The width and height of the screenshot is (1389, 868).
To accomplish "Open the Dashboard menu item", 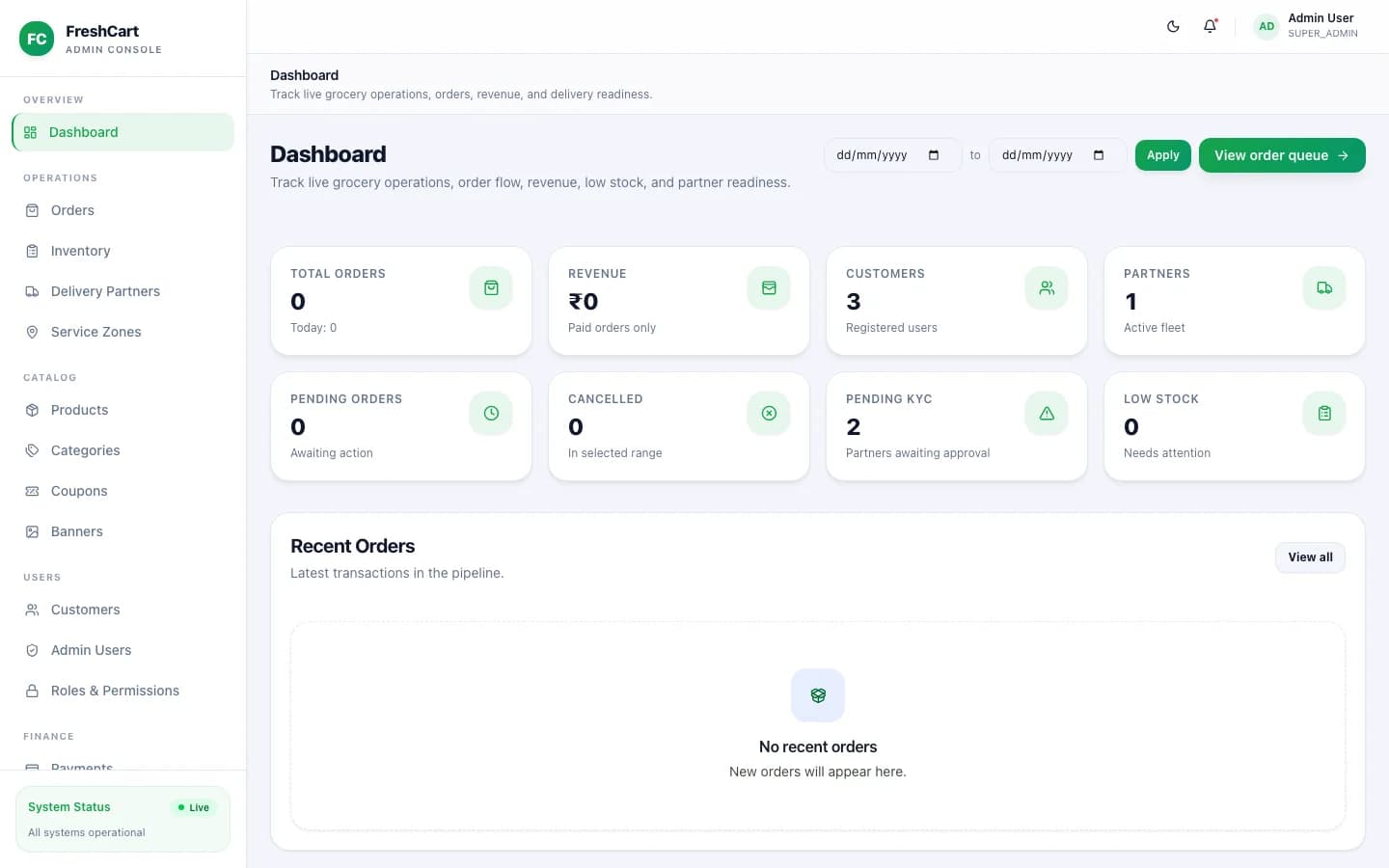I will 123,132.
